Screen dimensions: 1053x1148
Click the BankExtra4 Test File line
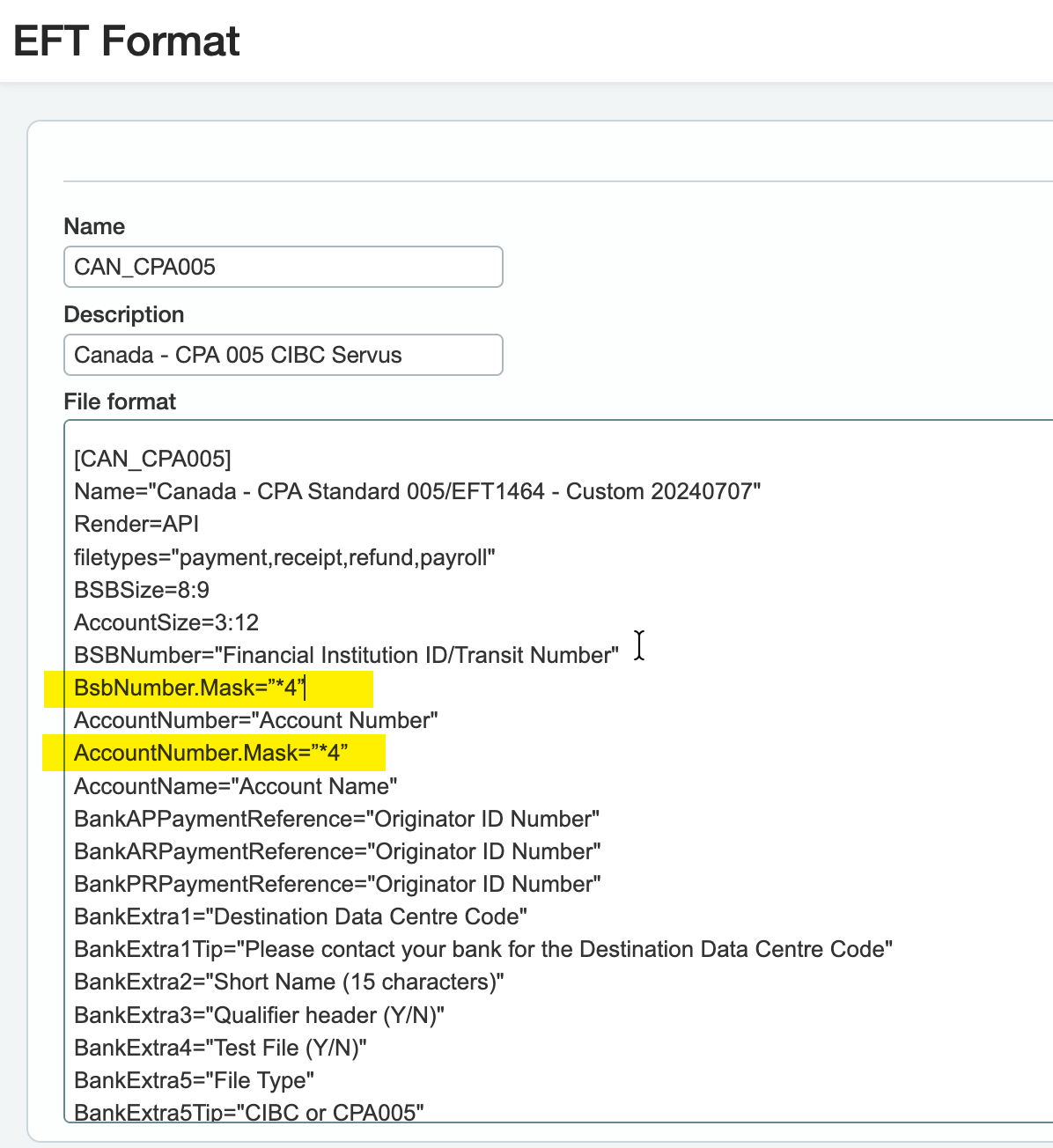coord(220,1048)
